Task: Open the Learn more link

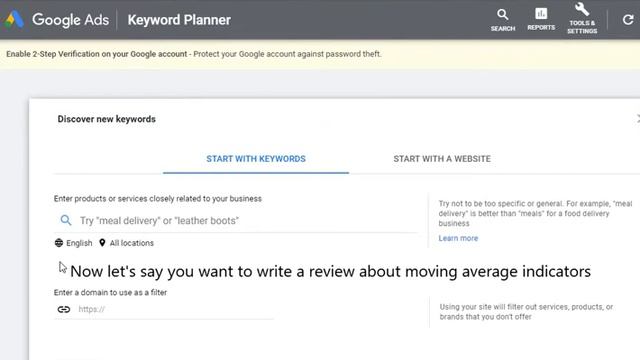Action: tap(458, 238)
